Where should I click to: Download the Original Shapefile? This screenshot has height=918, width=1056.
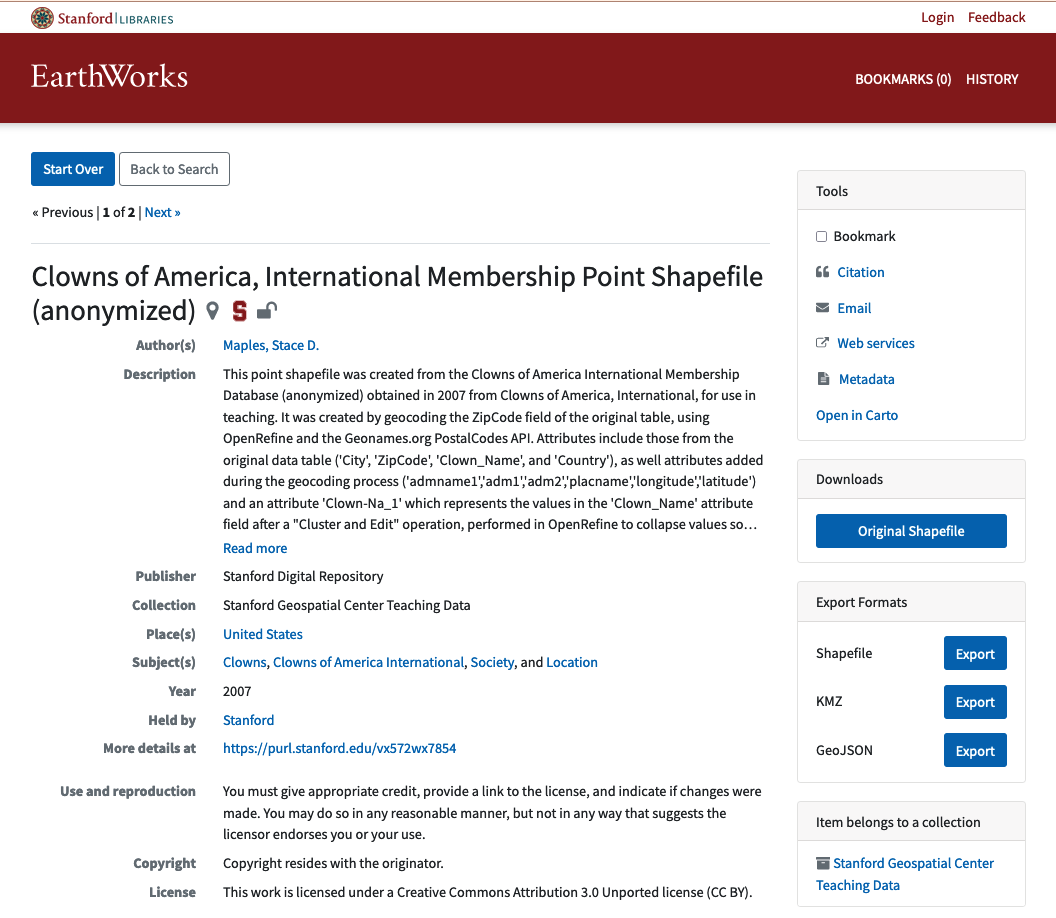click(x=911, y=531)
